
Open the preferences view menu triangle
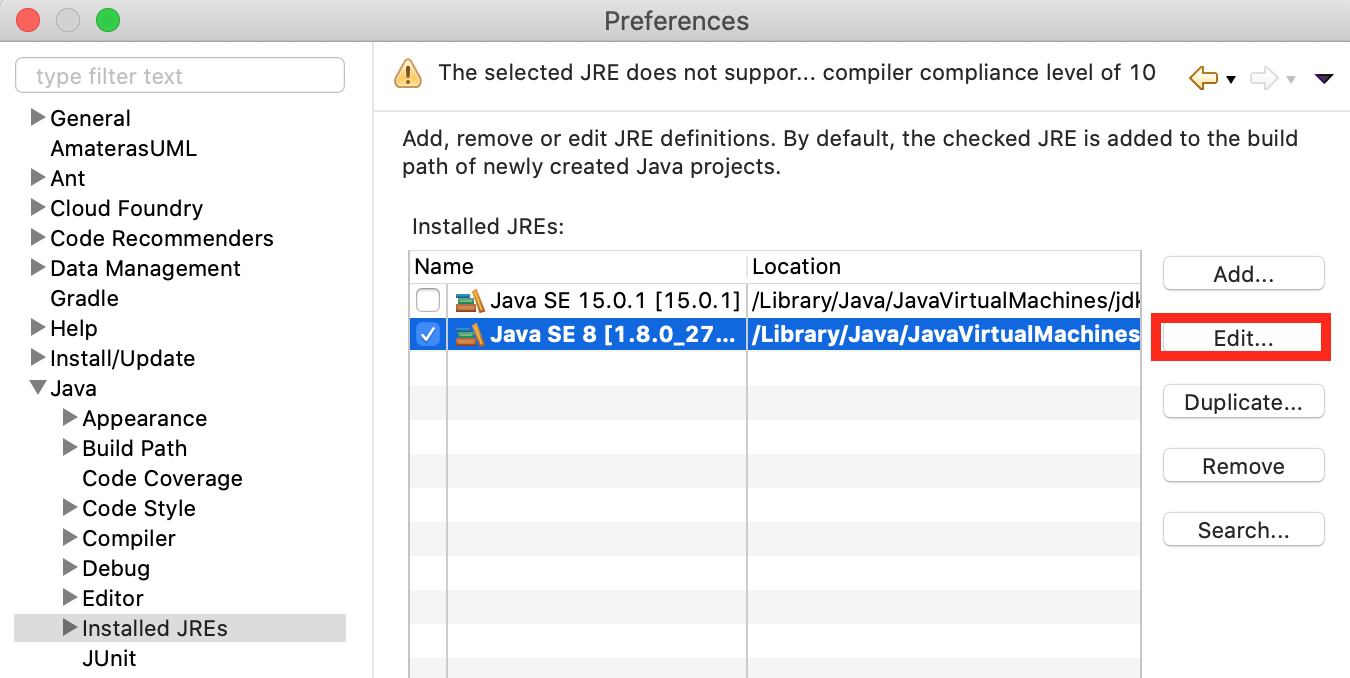1324,78
